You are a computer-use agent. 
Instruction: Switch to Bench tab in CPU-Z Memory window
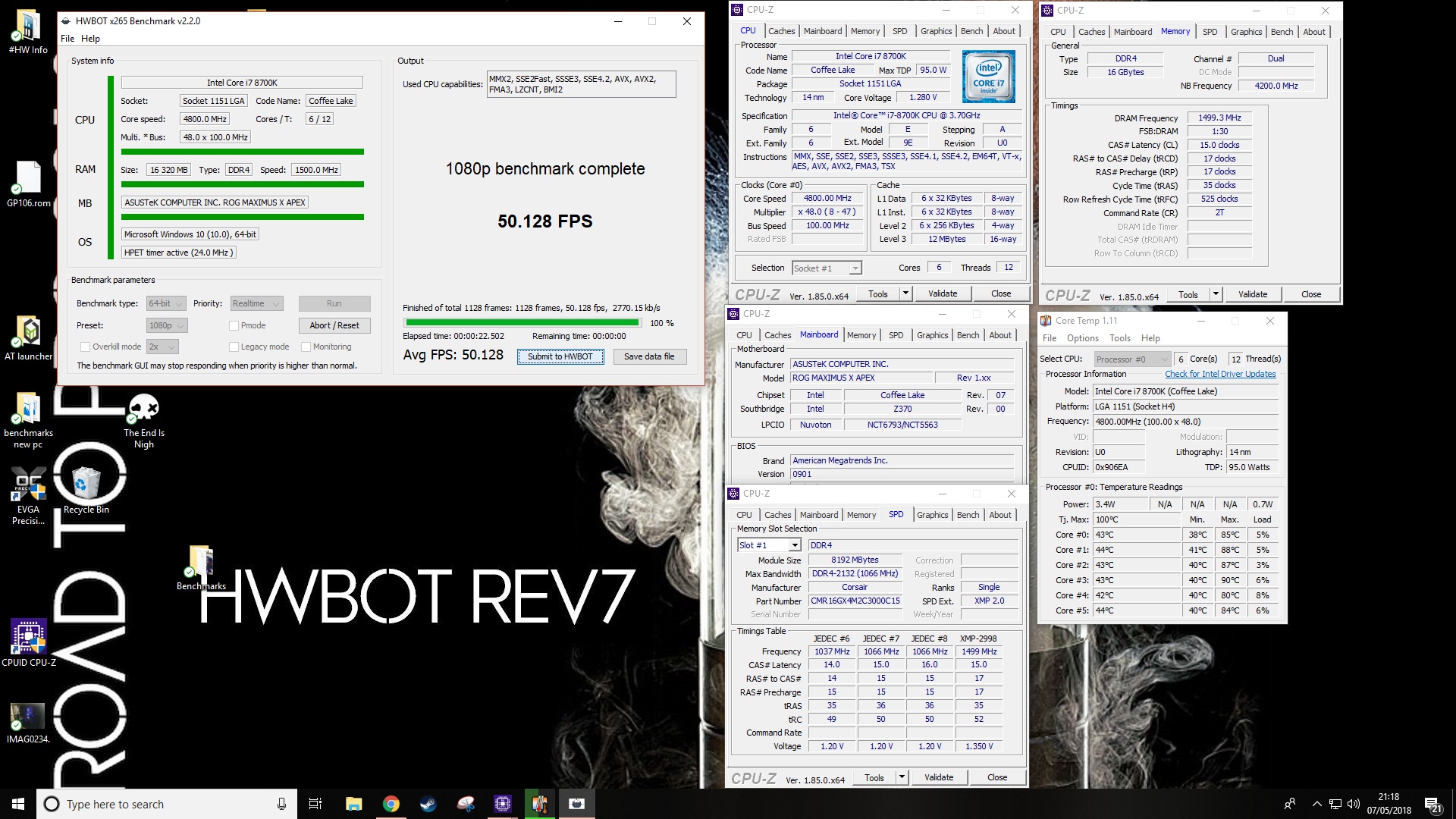point(1282,32)
